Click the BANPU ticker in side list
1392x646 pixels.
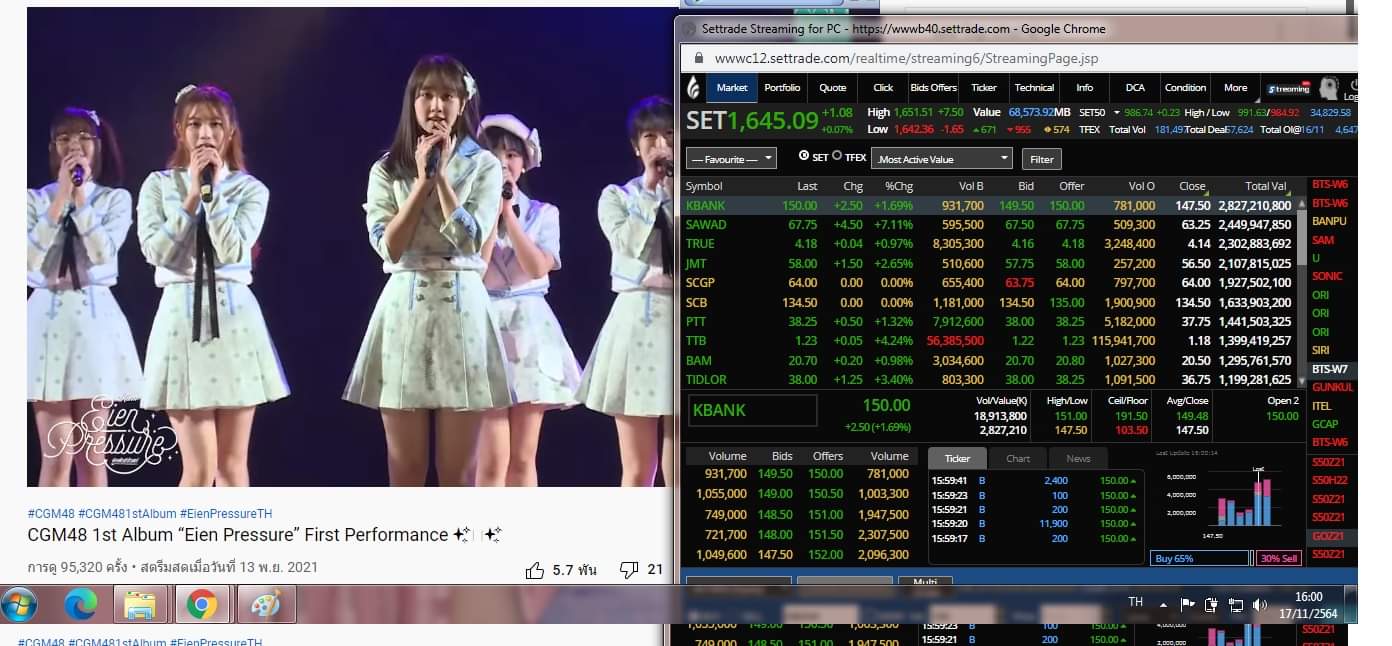point(1329,221)
